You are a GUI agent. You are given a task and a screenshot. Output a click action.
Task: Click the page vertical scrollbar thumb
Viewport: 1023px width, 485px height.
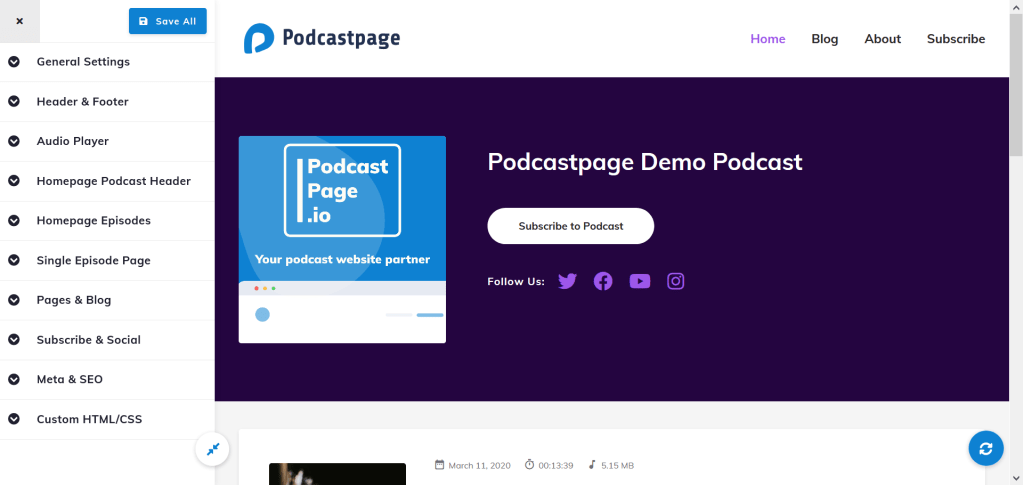pyautogui.click(x=1016, y=84)
